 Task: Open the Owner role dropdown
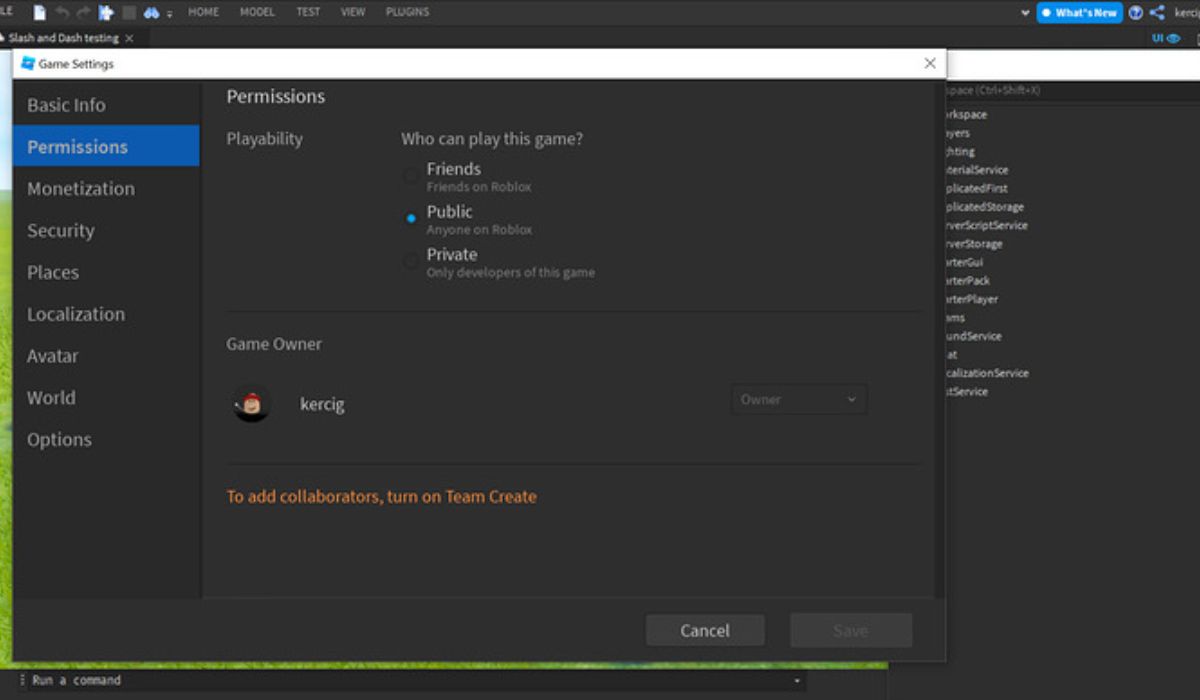click(798, 400)
